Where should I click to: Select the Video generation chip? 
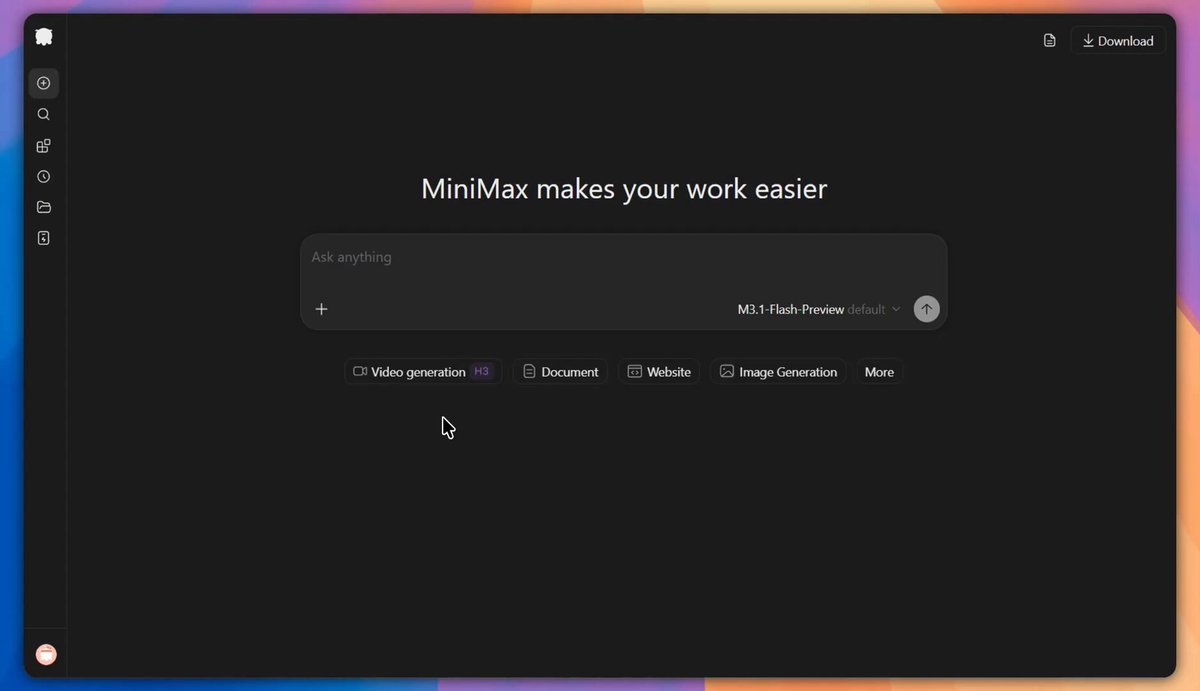pyautogui.click(x=423, y=372)
